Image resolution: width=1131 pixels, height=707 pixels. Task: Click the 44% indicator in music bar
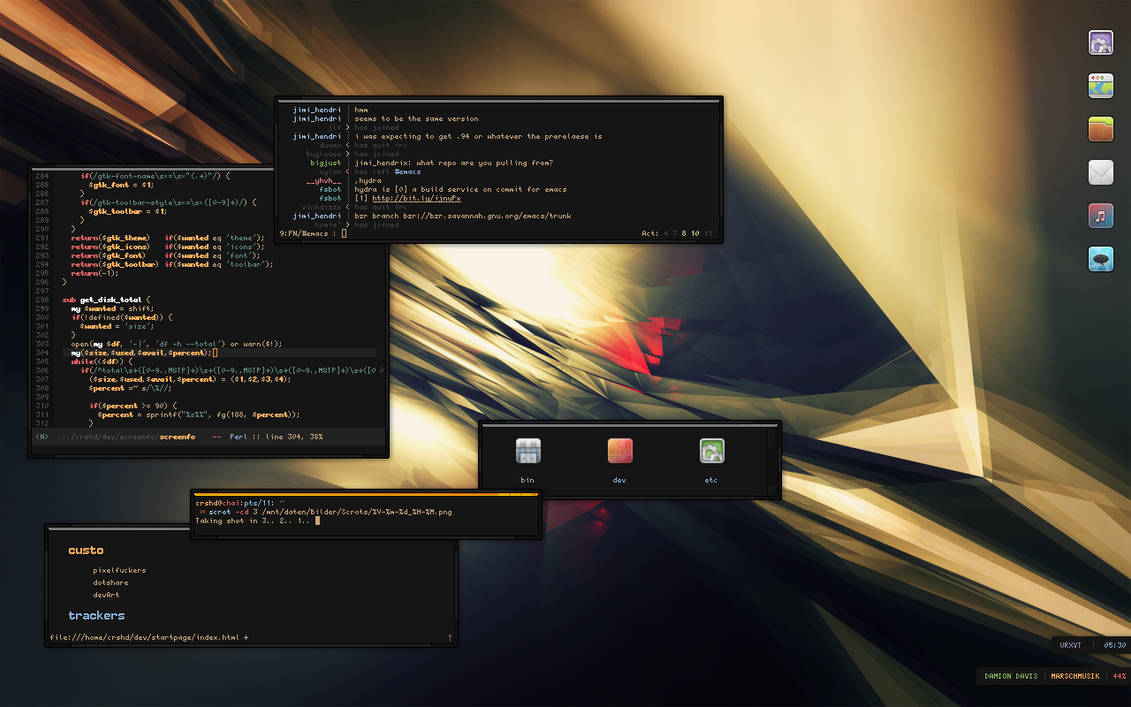[x=1119, y=676]
